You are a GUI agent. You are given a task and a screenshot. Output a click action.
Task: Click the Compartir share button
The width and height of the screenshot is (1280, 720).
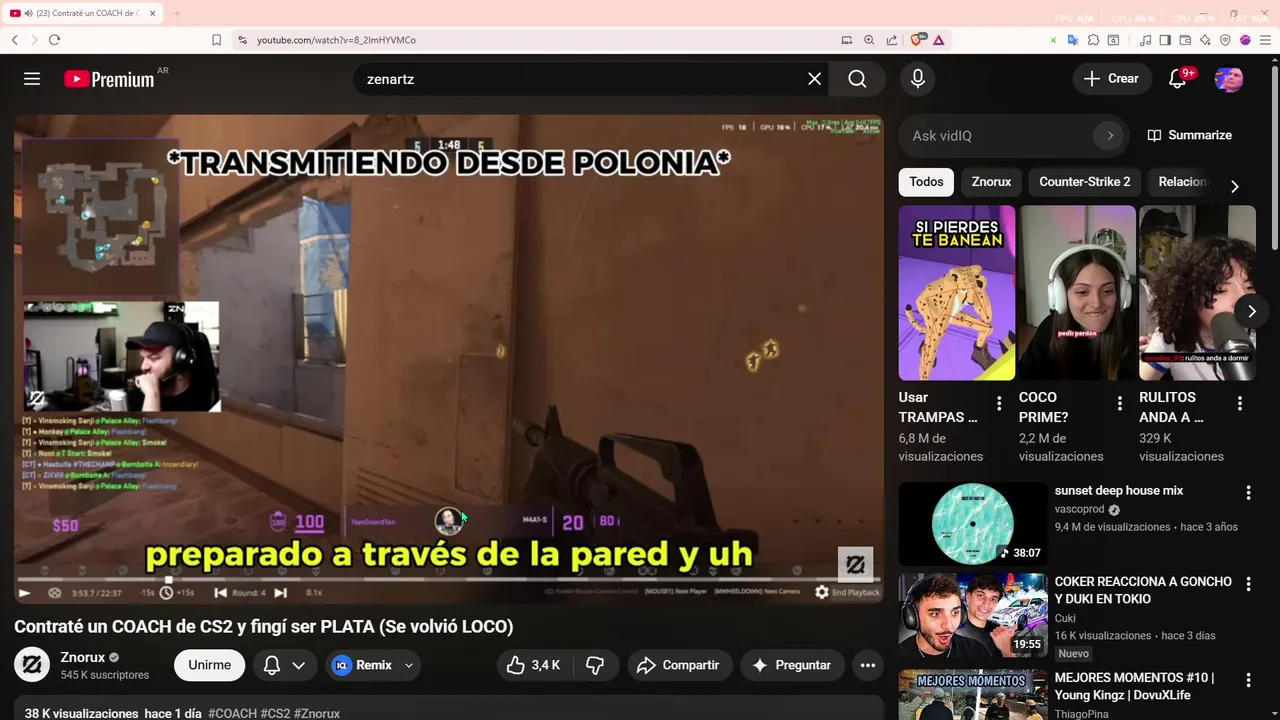[679, 665]
